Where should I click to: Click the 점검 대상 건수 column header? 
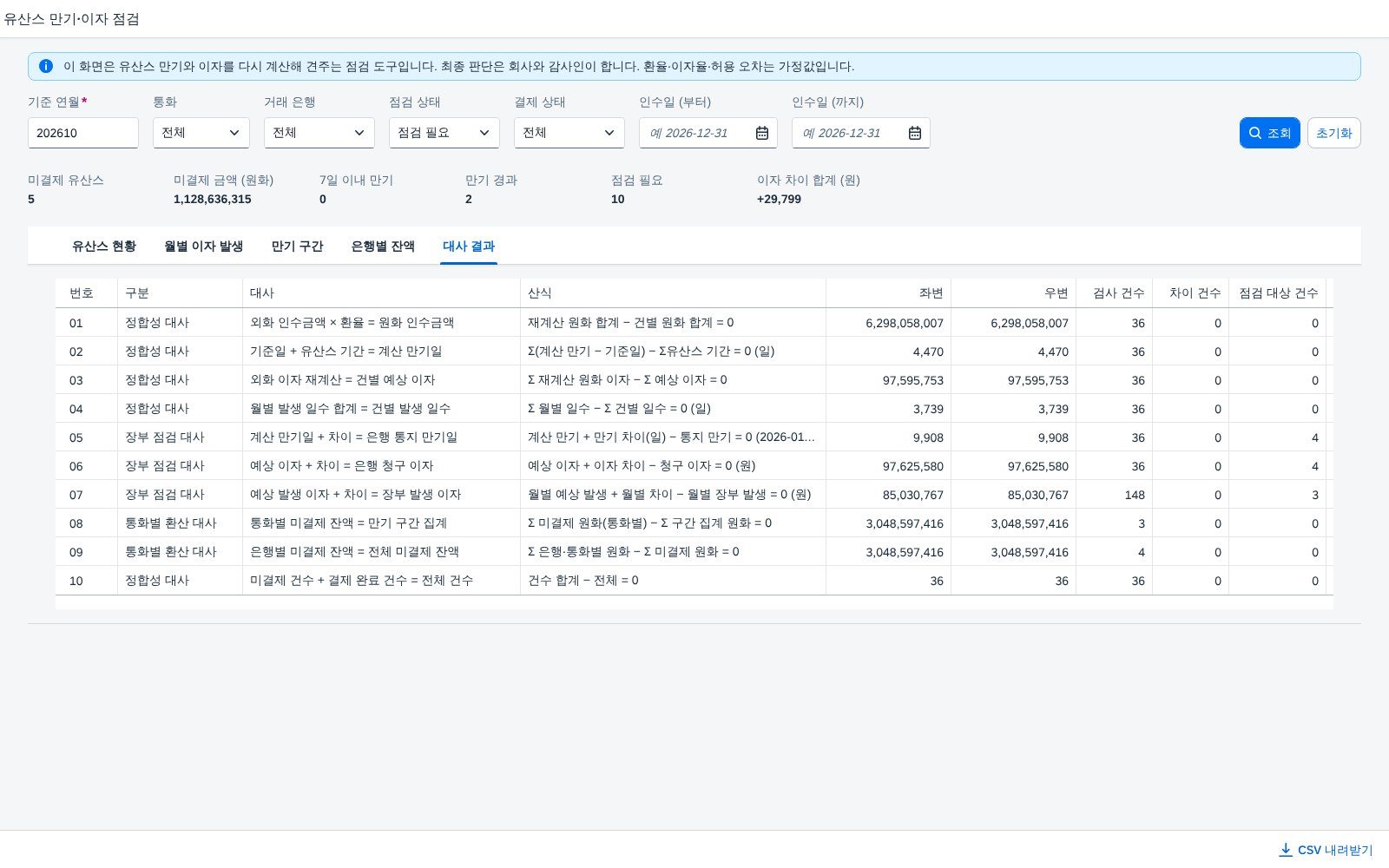pos(1278,293)
